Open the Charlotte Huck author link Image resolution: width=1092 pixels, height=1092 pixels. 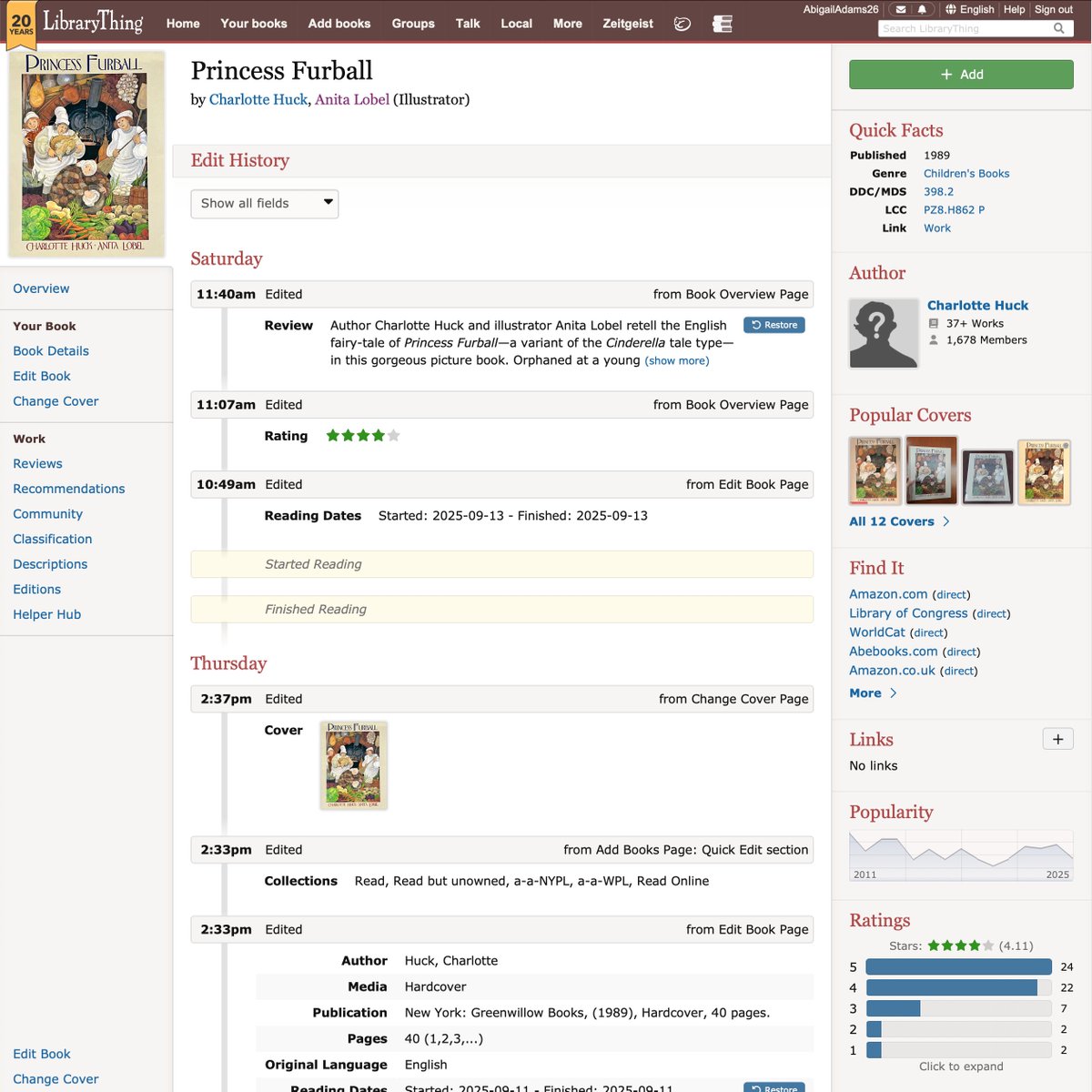(x=977, y=305)
